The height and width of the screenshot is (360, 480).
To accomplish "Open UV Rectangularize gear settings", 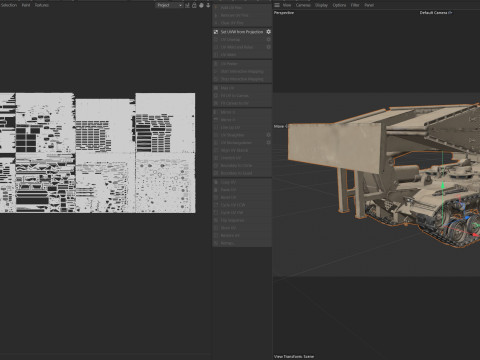I will (x=269, y=143).
